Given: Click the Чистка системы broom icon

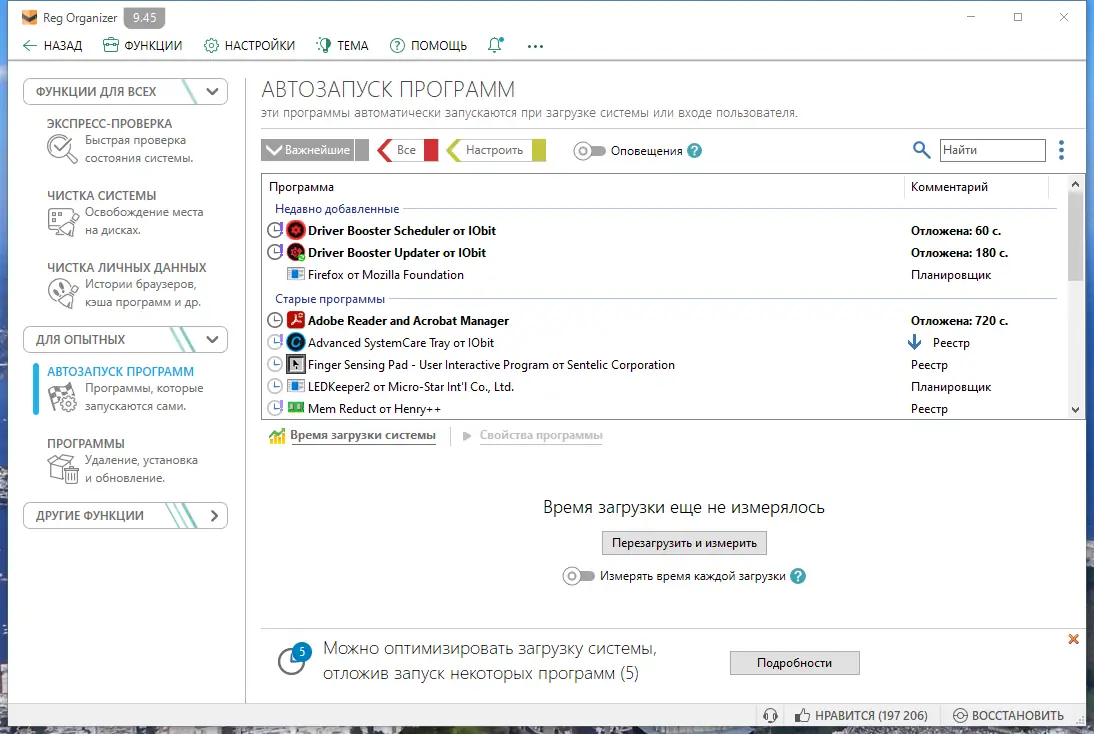Looking at the screenshot, I should tap(63, 222).
